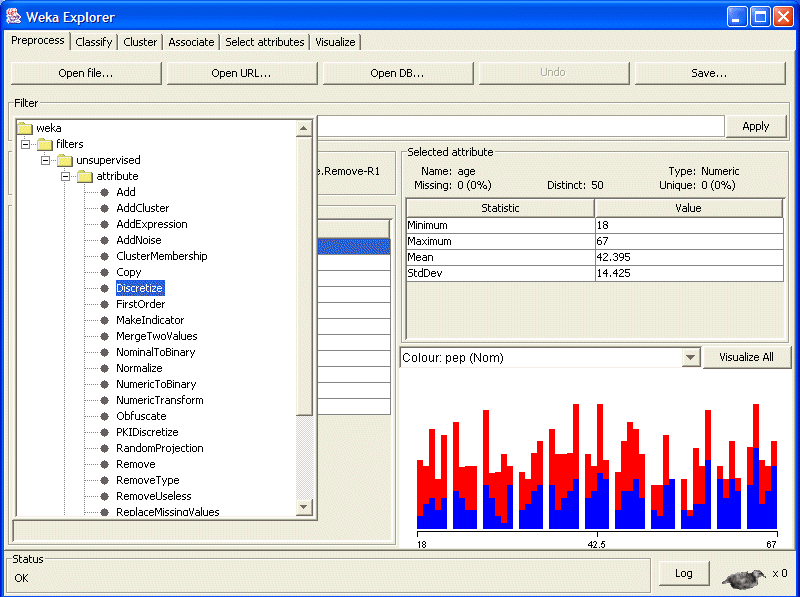Pick the NumericToBinary filter
Viewport: 800px width, 597px height.
(156, 384)
